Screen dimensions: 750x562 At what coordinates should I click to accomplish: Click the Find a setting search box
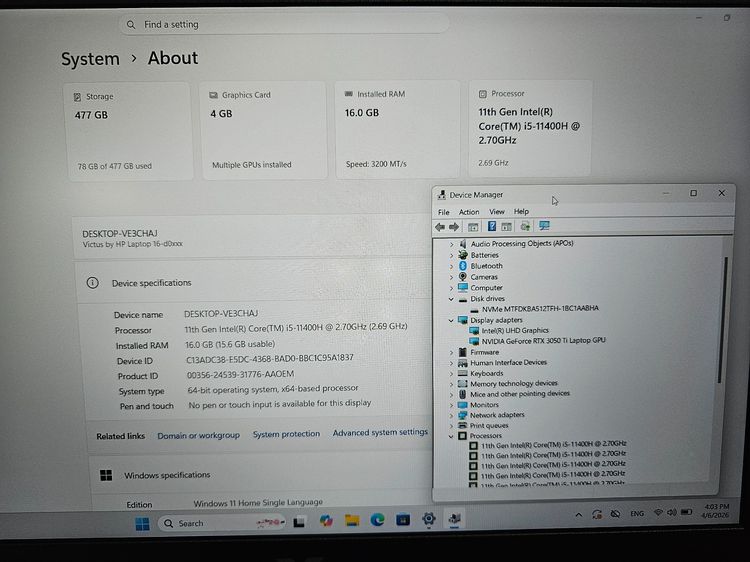(x=285, y=24)
